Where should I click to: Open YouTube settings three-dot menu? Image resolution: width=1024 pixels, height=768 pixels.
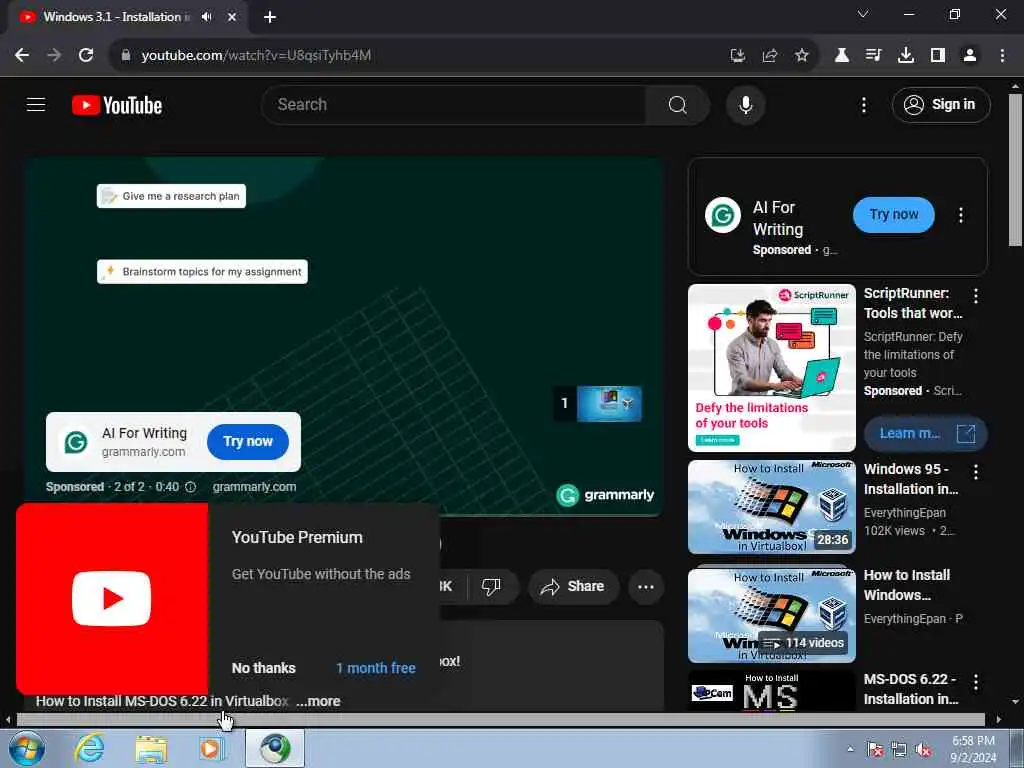[864, 105]
